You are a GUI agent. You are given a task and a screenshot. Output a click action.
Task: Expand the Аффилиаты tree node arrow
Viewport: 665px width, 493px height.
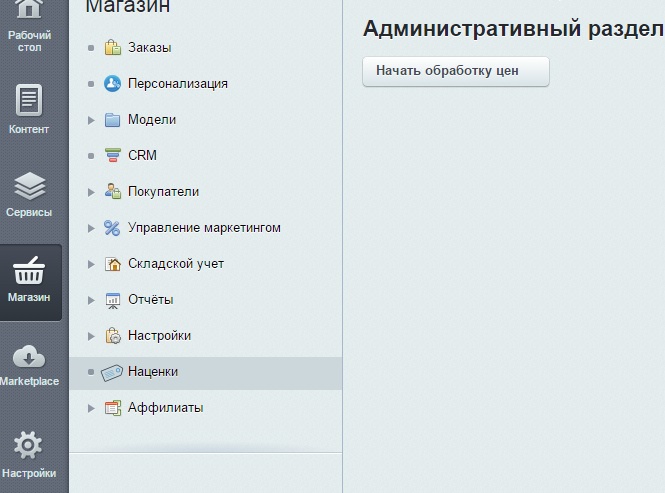91,408
